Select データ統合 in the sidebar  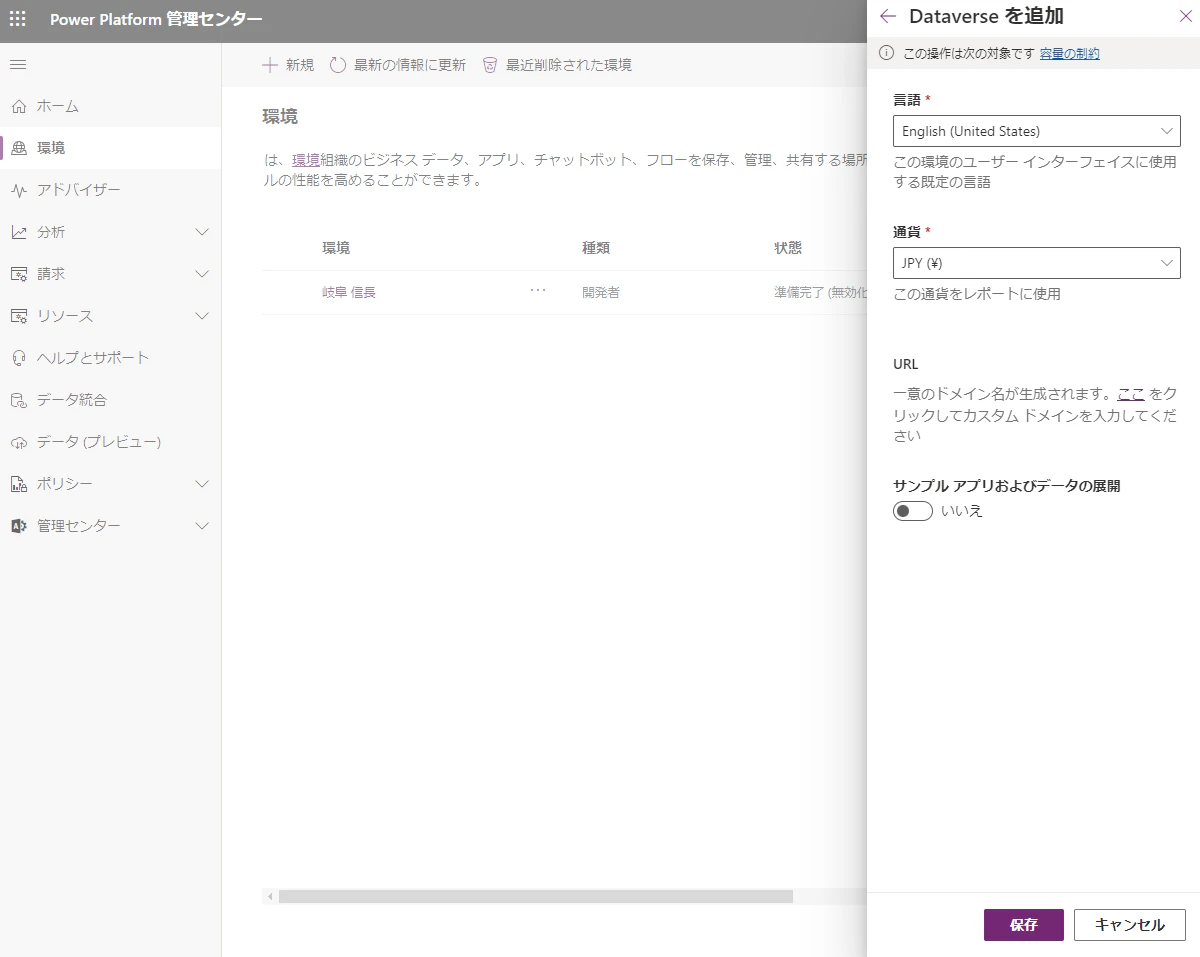pyautogui.click(x=110, y=400)
